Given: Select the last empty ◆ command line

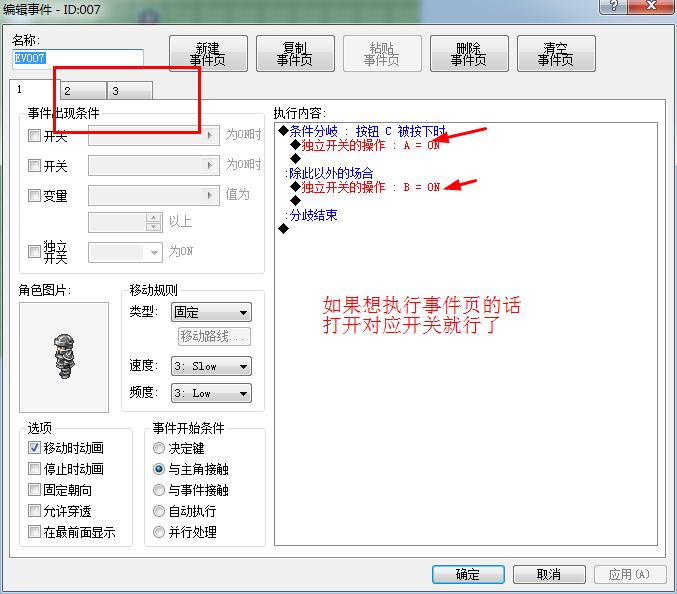Looking at the screenshot, I should [284, 229].
